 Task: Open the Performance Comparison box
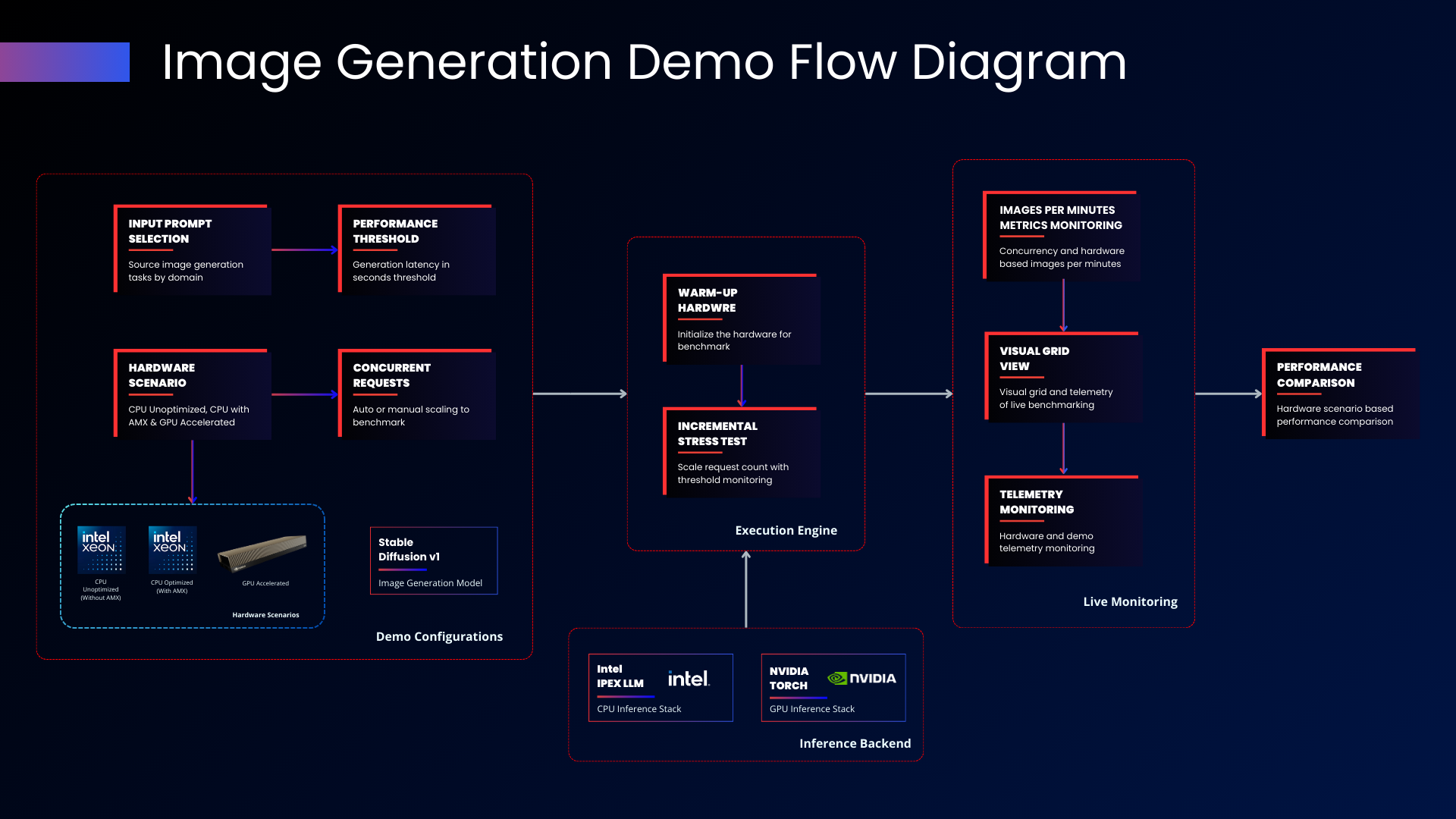[1341, 394]
